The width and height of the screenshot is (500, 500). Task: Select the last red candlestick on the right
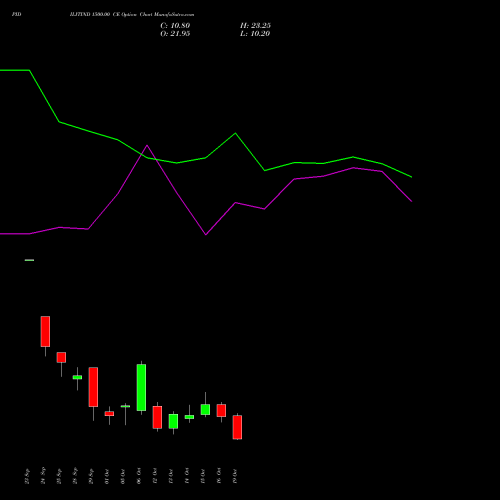coord(237,427)
